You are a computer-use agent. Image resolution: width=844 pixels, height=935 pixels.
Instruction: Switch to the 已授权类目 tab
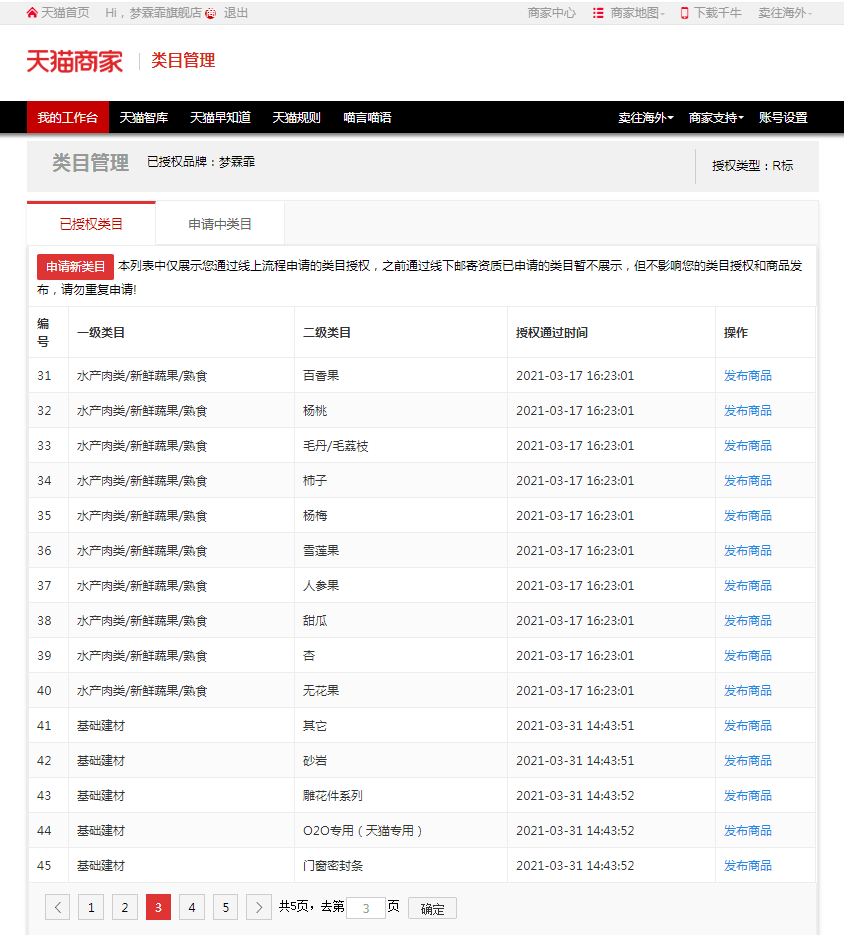pyautogui.click(x=91, y=224)
